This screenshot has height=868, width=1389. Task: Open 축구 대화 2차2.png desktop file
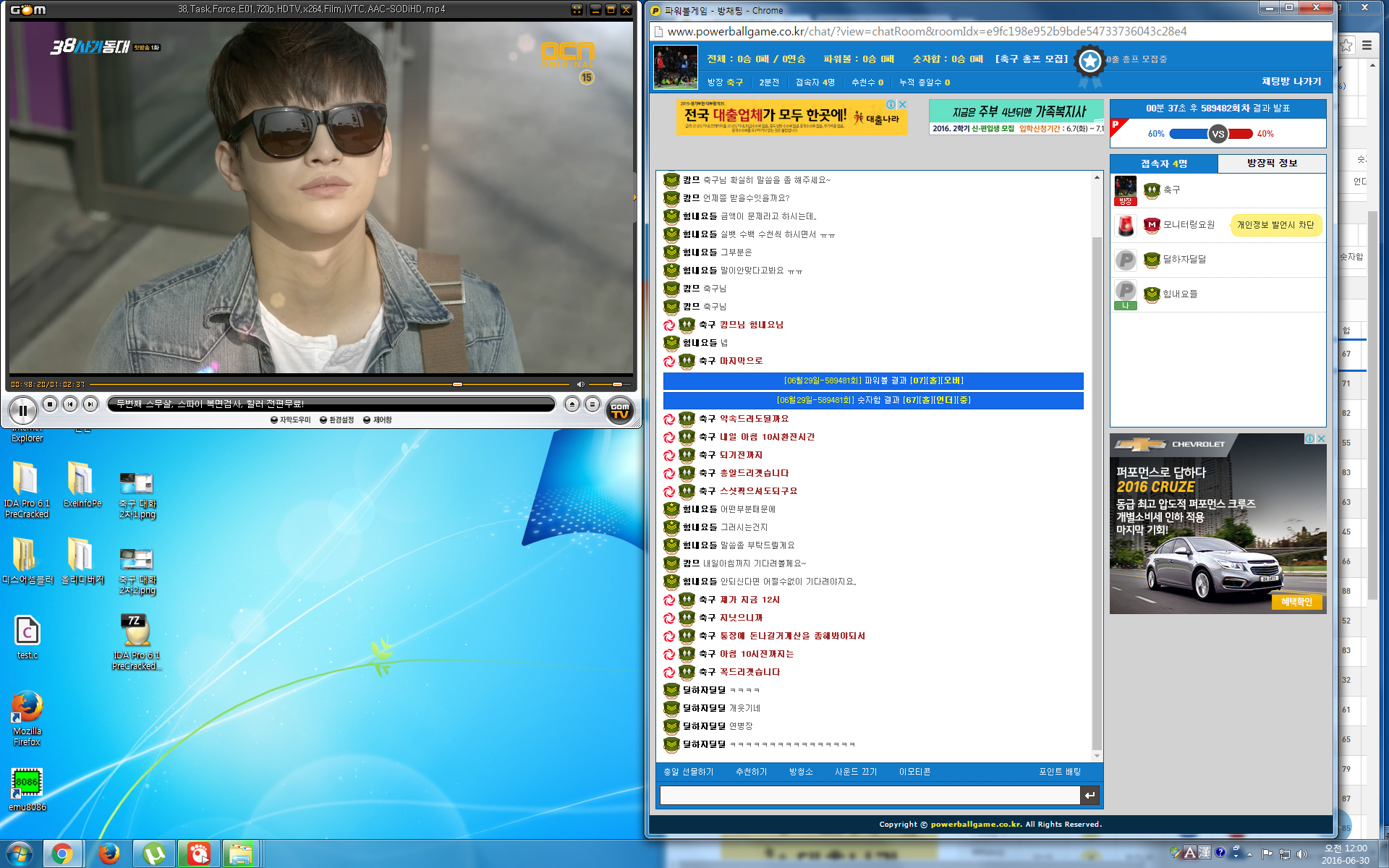click(x=137, y=571)
